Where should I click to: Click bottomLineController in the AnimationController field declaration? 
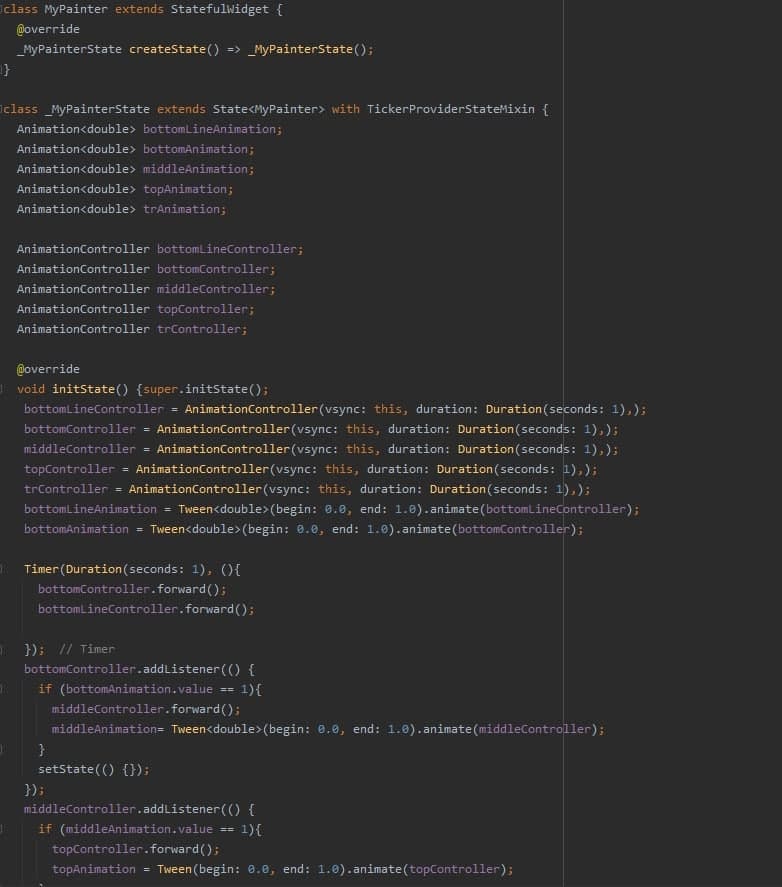click(x=227, y=249)
